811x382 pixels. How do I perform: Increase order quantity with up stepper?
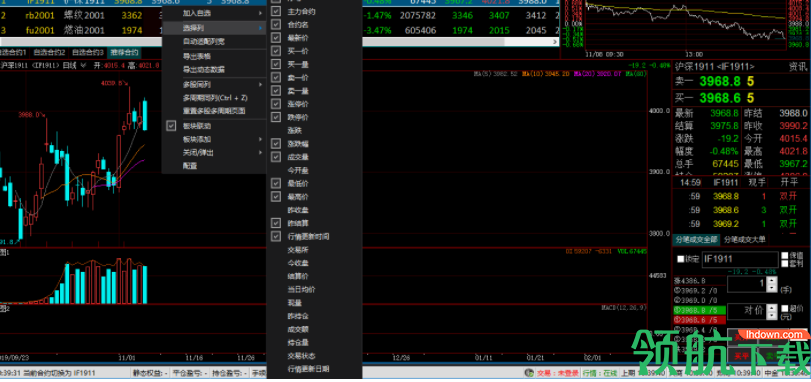pos(772,280)
